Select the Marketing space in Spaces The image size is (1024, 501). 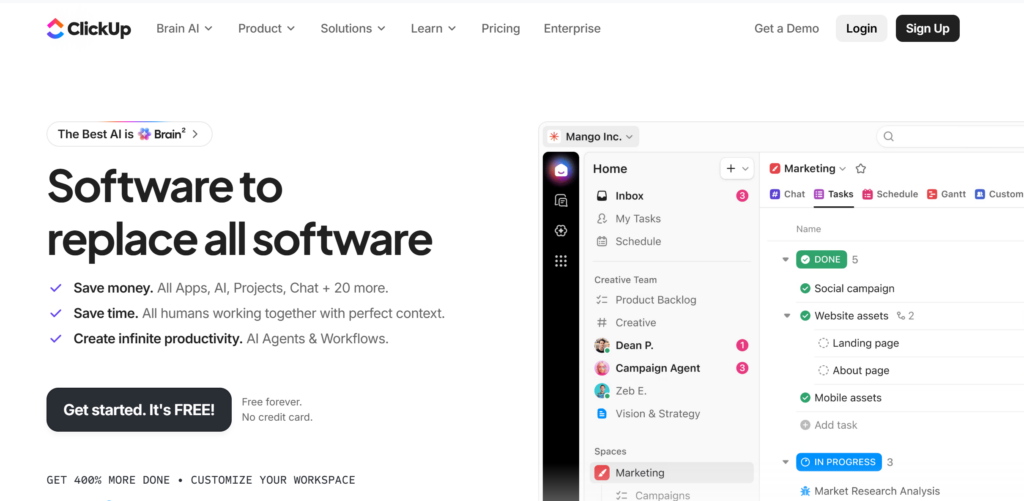pos(671,473)
